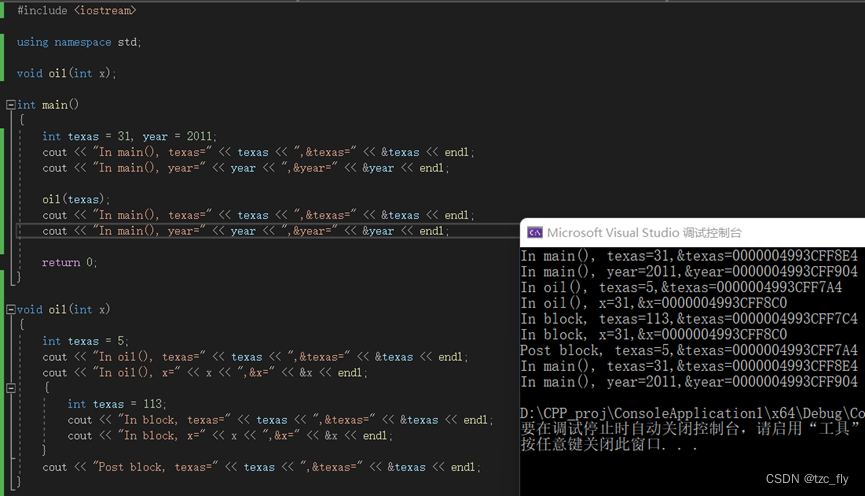Screen dimensions: 865x496
Task: Click the return 0; statement
Action: (70, 263)
